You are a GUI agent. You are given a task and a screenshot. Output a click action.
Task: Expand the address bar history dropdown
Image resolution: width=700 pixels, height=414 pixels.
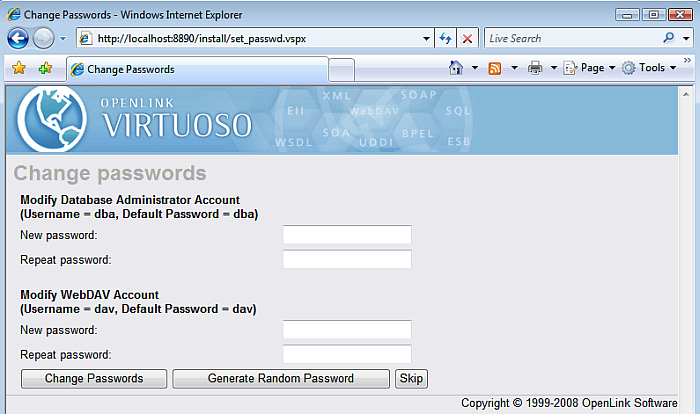[x=426, y=38]
